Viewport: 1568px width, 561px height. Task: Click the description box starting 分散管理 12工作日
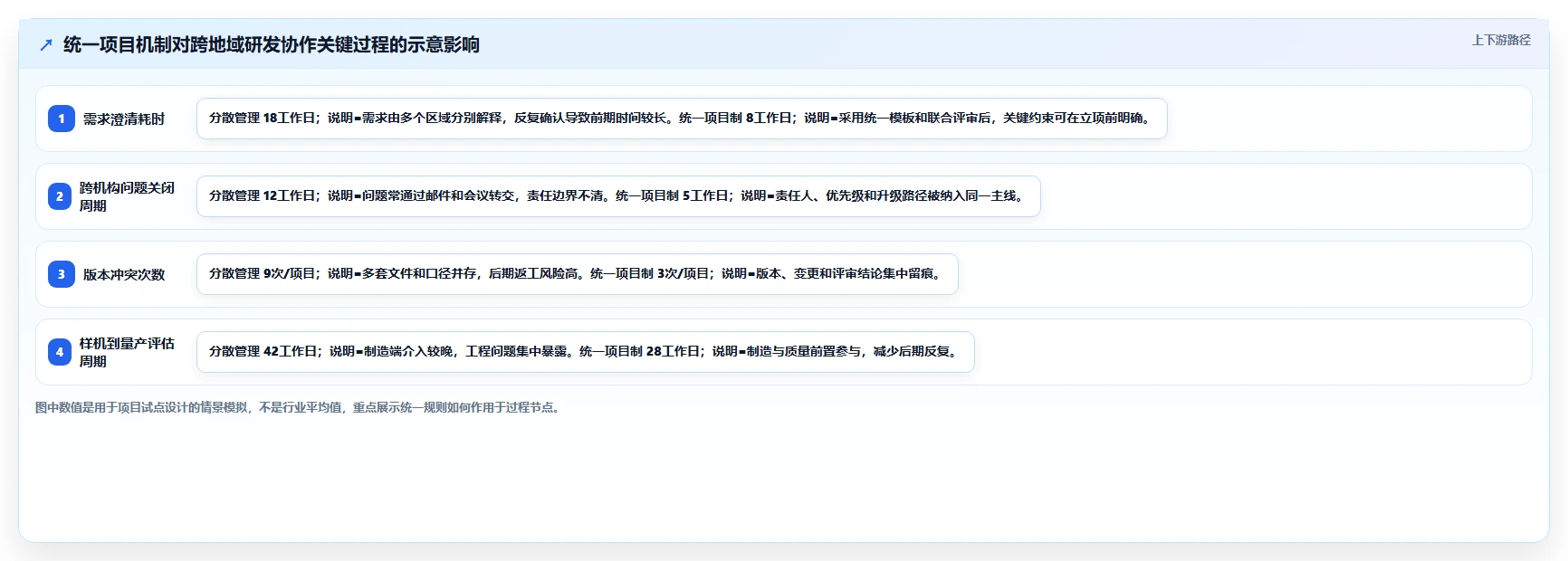coord(618,196)
